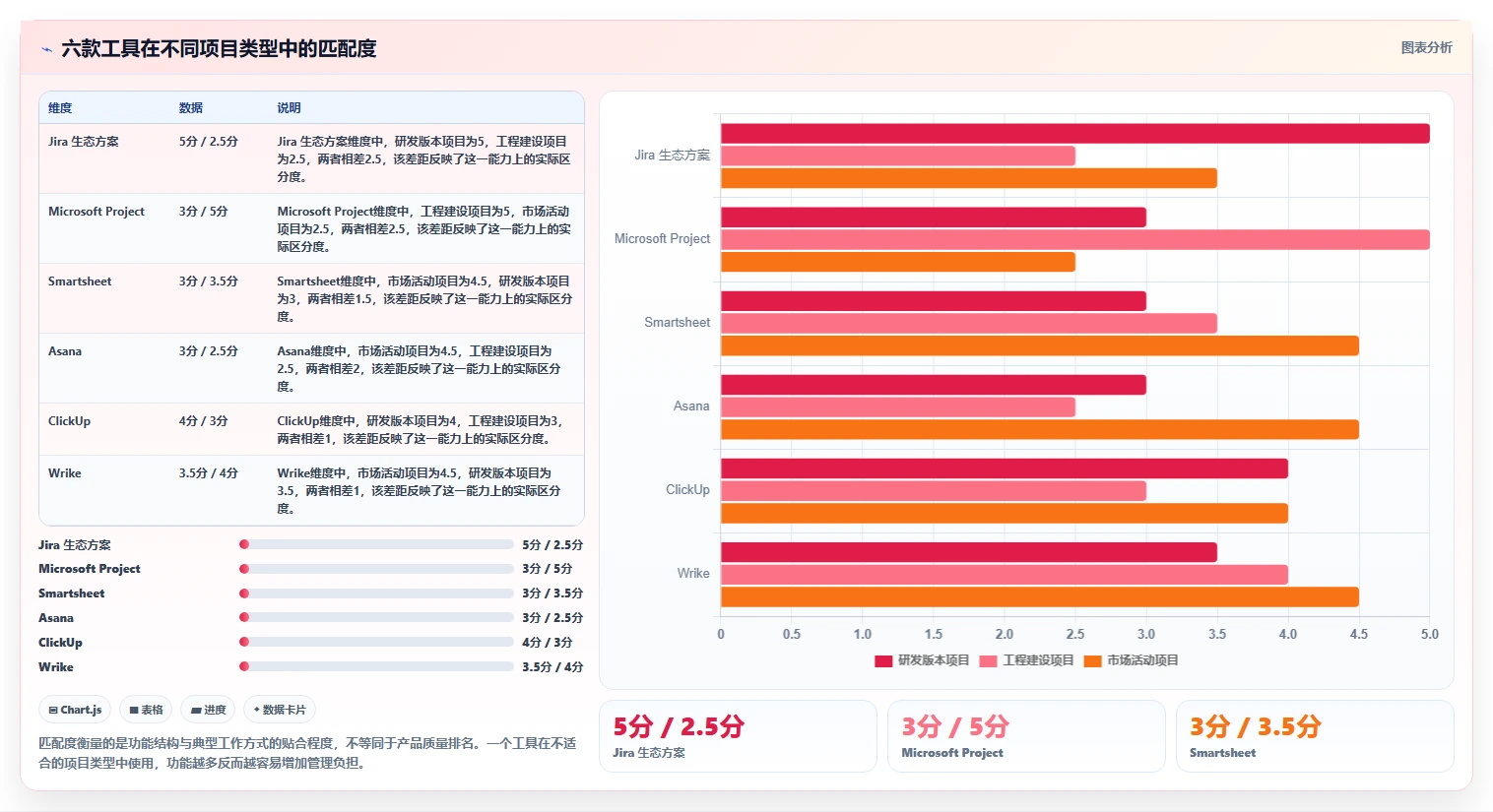Click the 六款工具在不同项目类型中的匹配度 title
The image size is (1493, 812).
click(219, 48)
